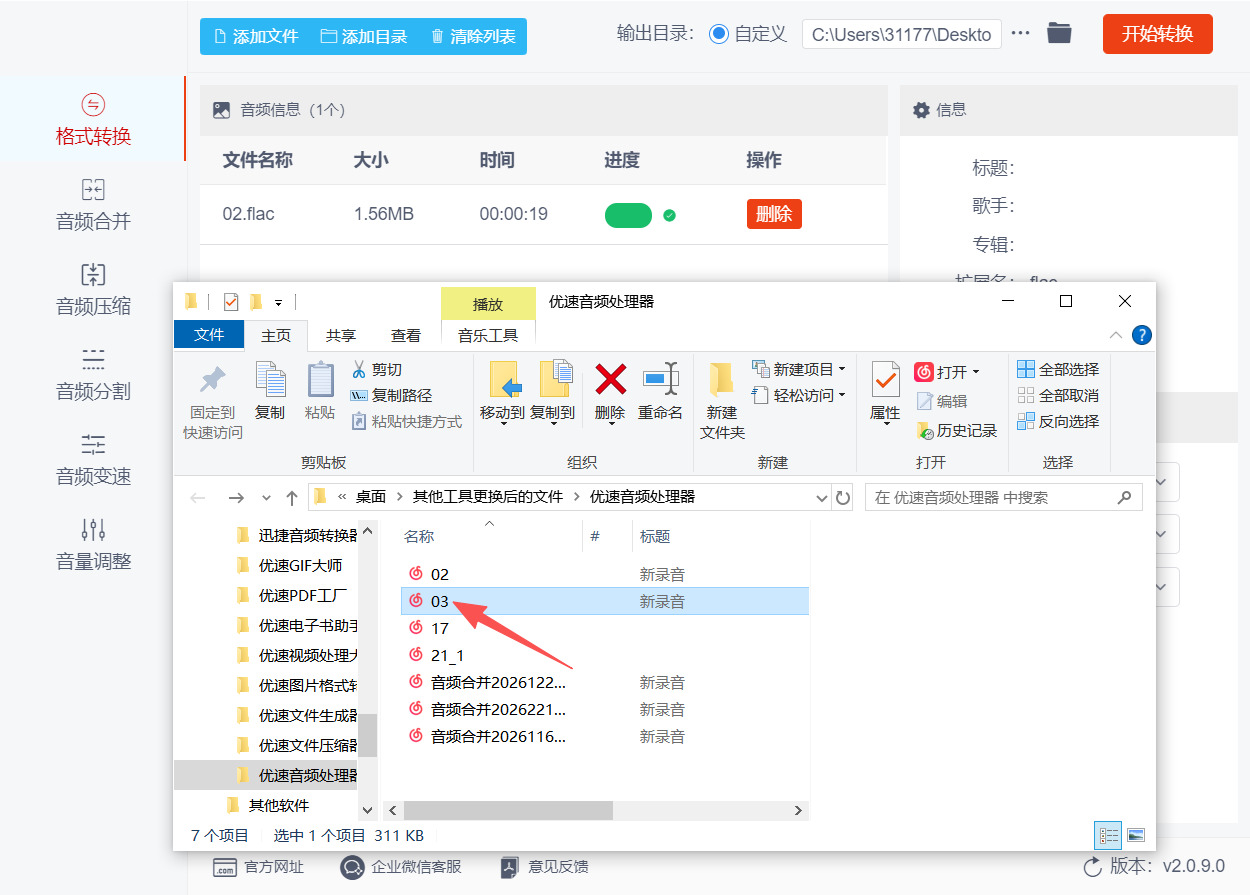Click the green progress bar of 02.flac
Screen dimensions: 1250x895
point(628,214)
